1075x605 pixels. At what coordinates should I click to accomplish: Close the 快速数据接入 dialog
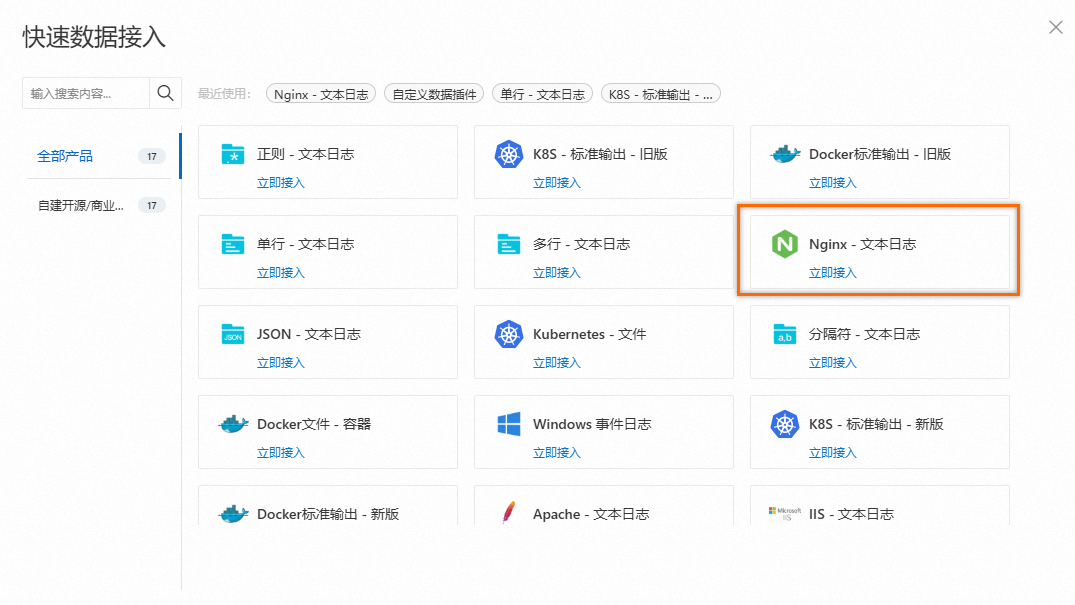click(x=1056, y=27)
